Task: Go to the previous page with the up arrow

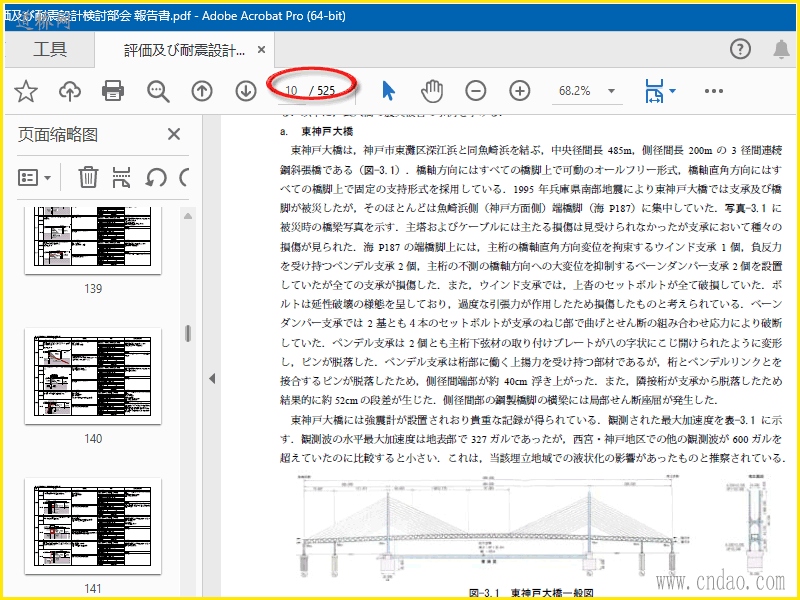Action: (x=202, y=91)
